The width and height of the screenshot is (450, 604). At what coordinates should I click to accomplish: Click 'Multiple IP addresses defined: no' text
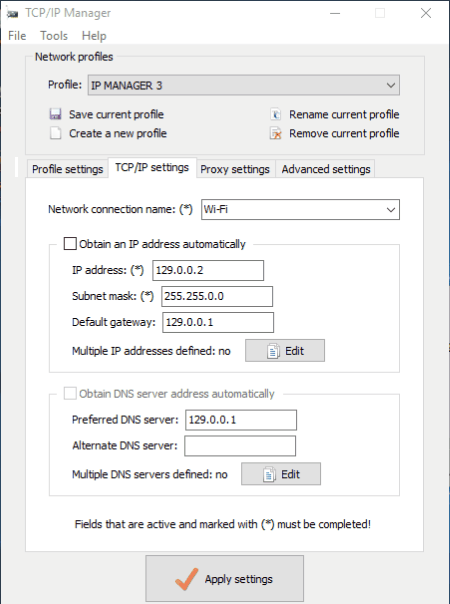pos(151,351)
